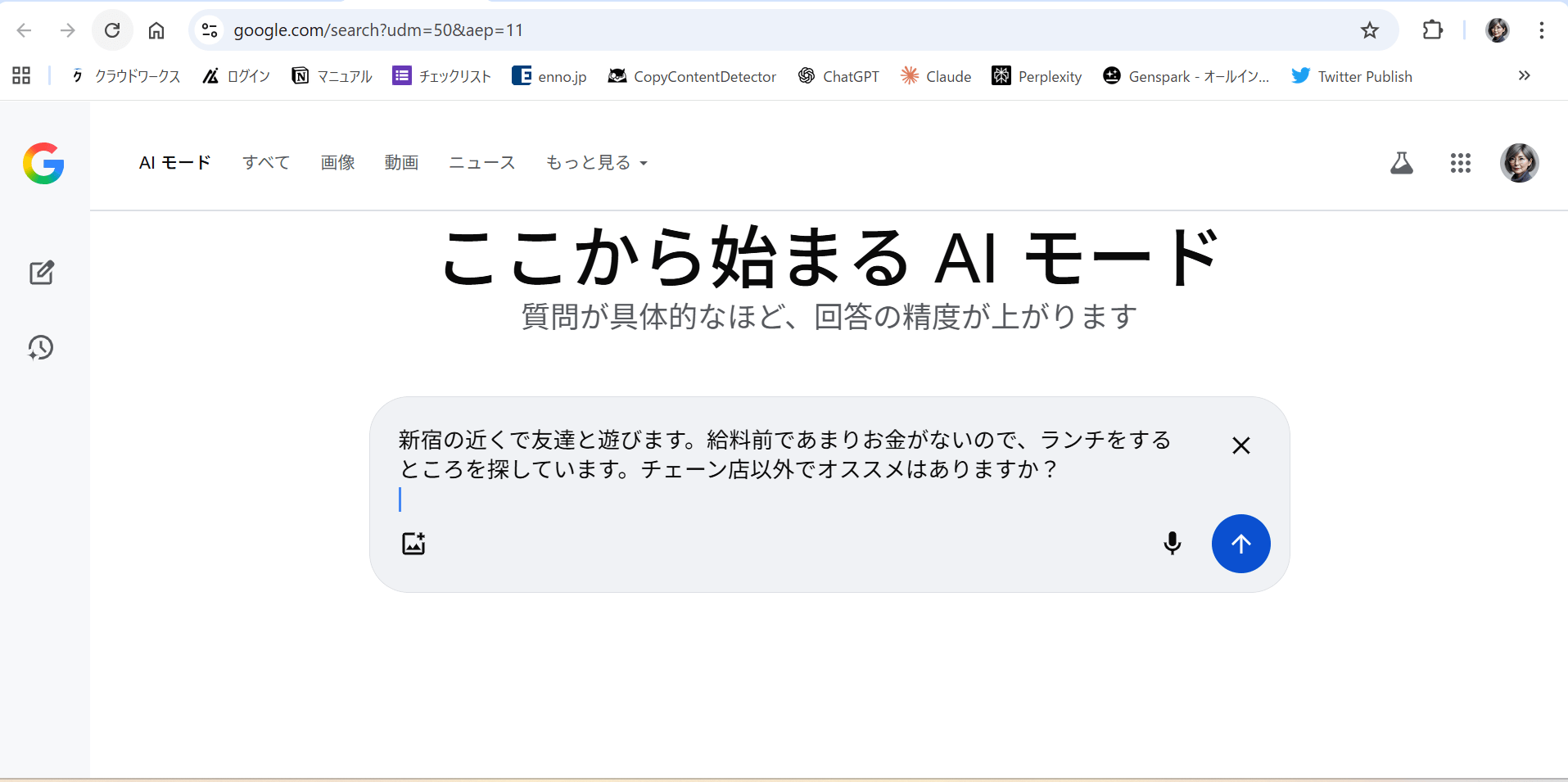Viewport: 1568px width, 782px height.
Task: Clear the query with the X button
Action: [1240, 445]
